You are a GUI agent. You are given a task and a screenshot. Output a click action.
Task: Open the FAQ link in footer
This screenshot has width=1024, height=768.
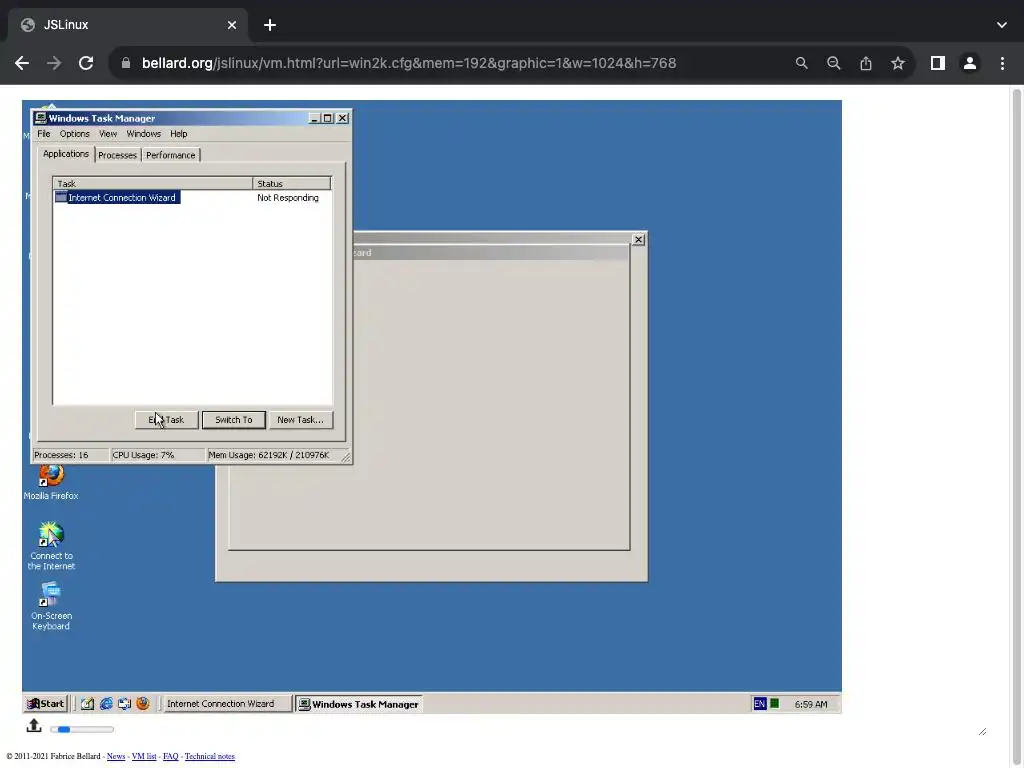coord(170,756)
